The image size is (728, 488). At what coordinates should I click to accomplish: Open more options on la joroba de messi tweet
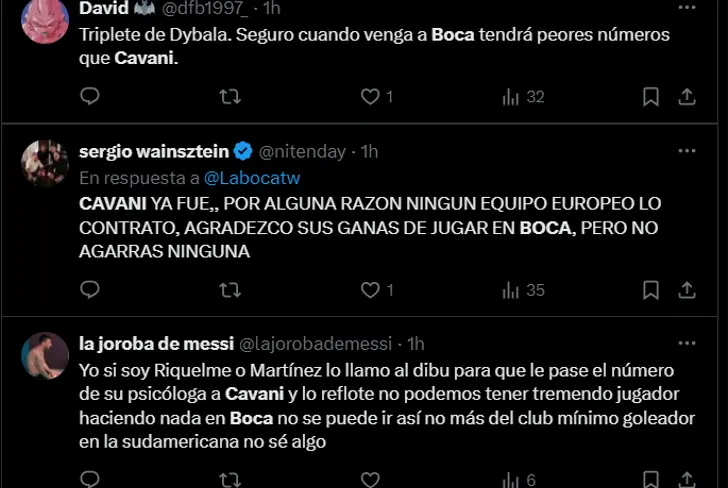(687, 343)
